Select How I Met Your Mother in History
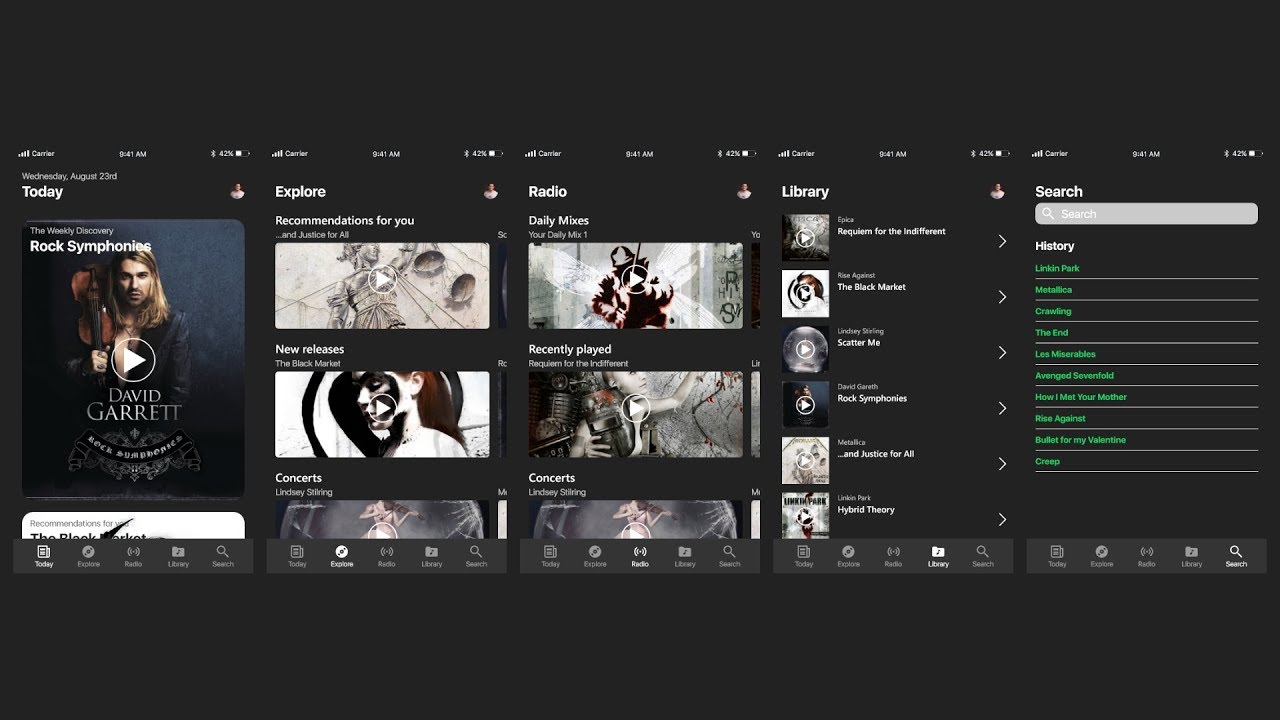 point(1081,397)
